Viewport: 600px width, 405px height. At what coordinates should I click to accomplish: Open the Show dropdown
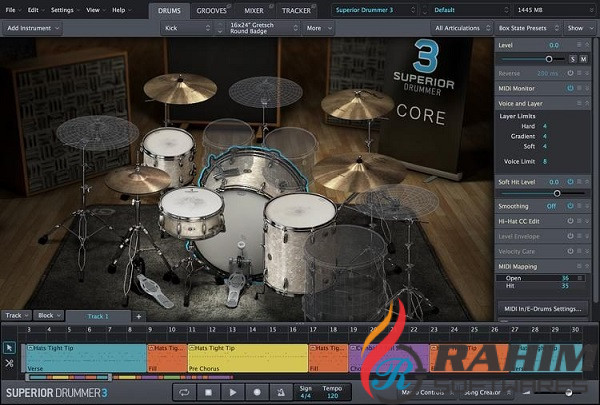579,28
